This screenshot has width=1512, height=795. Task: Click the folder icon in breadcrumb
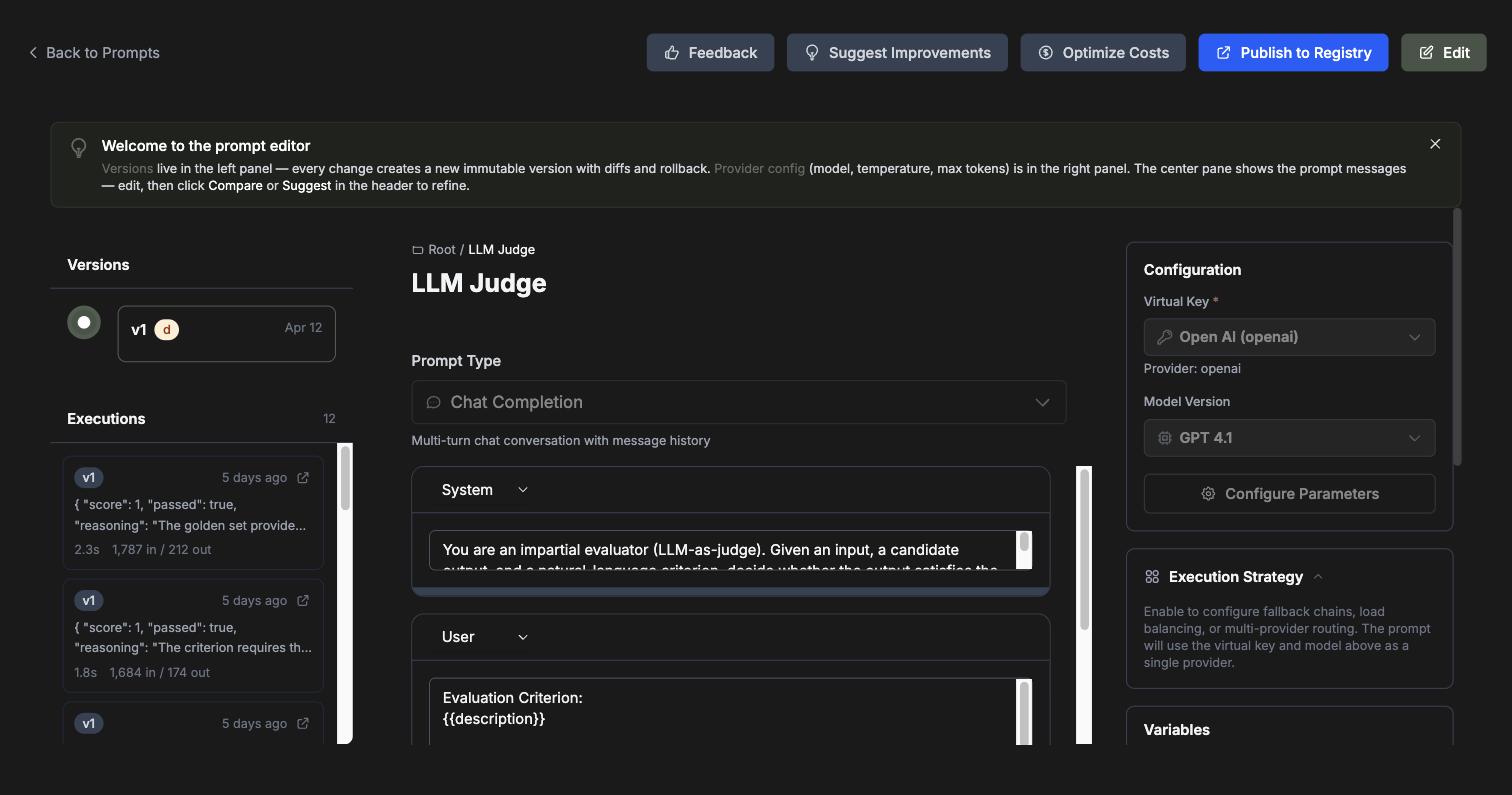(418, 250)
